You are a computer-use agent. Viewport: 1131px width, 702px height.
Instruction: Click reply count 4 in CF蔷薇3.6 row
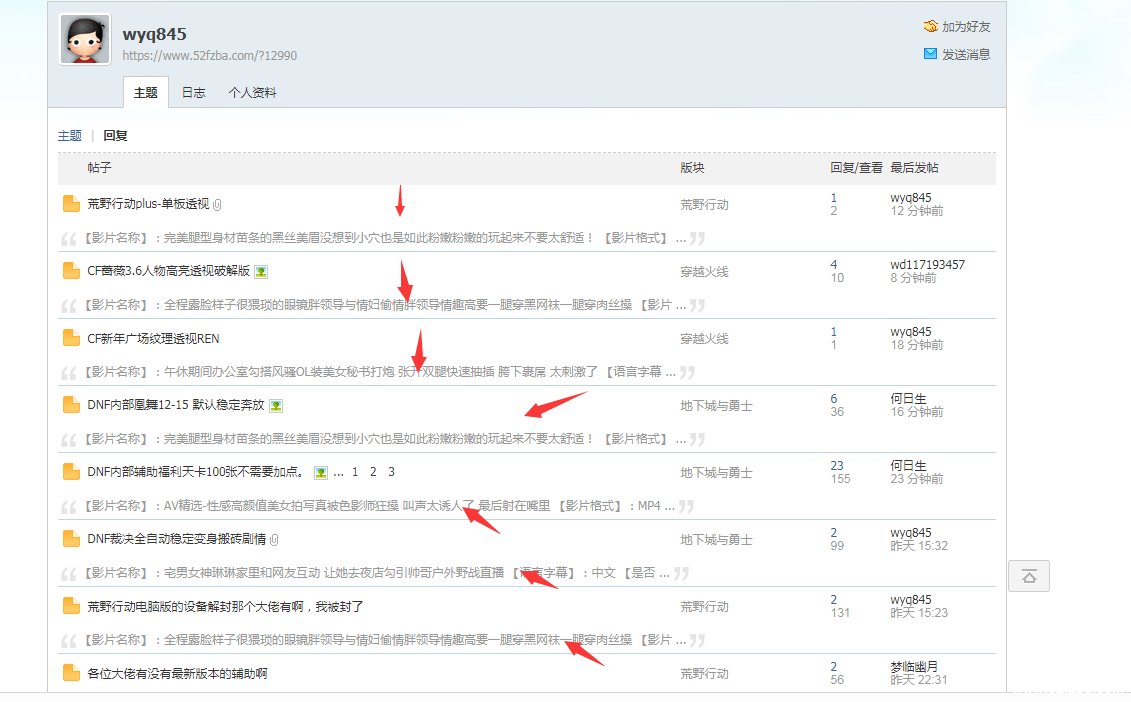click(834, 265)
